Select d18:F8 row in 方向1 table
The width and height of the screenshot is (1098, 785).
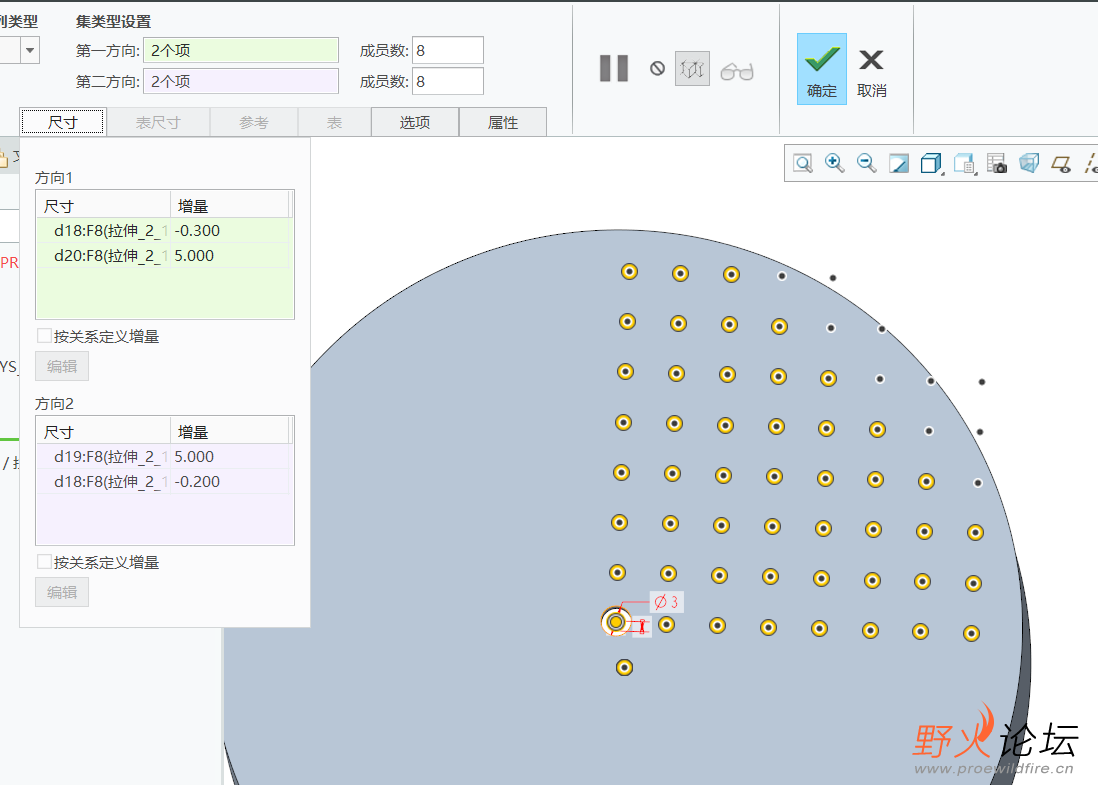click(x=162, y=230)
